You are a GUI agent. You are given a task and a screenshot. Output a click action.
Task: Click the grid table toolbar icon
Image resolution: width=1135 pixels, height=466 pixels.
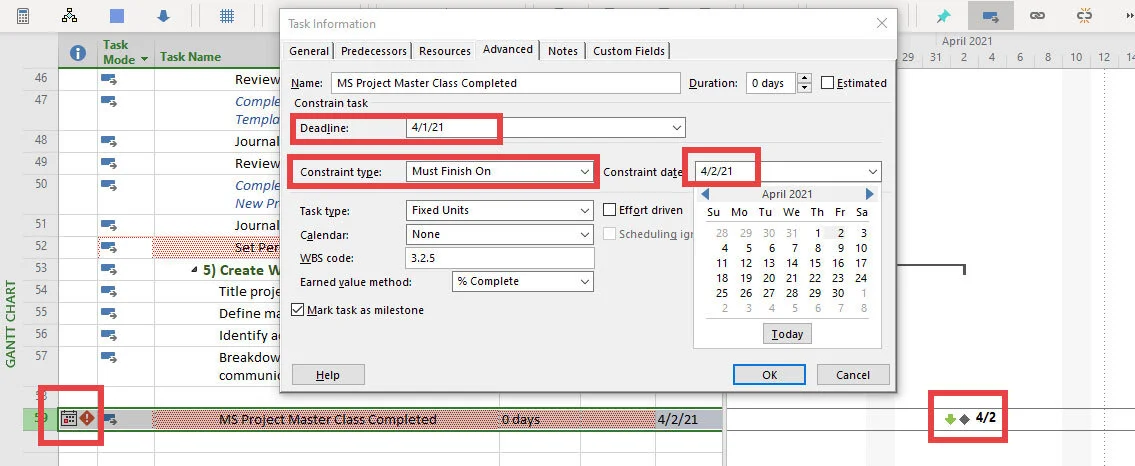click(x=227, y=16)
